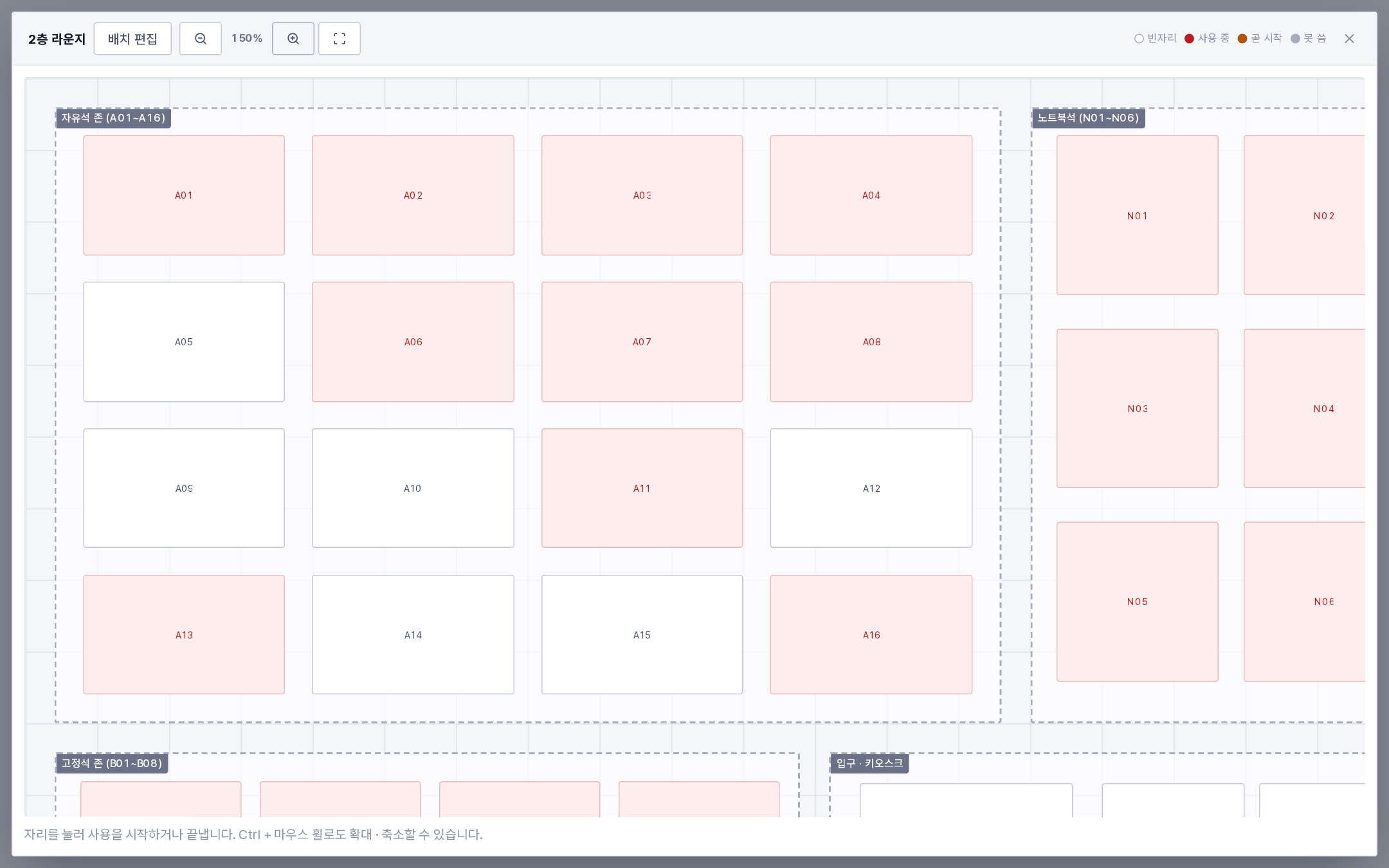Viewport: 1389px width, 868px height.
Task: End usage of seat A06
Action: tap(413, 342)
